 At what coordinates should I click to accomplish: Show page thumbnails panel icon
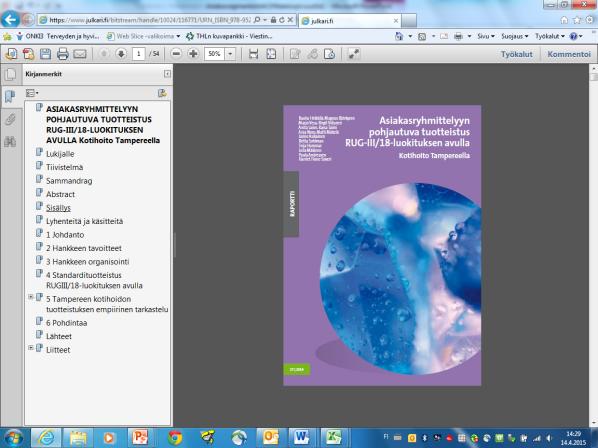10,74
